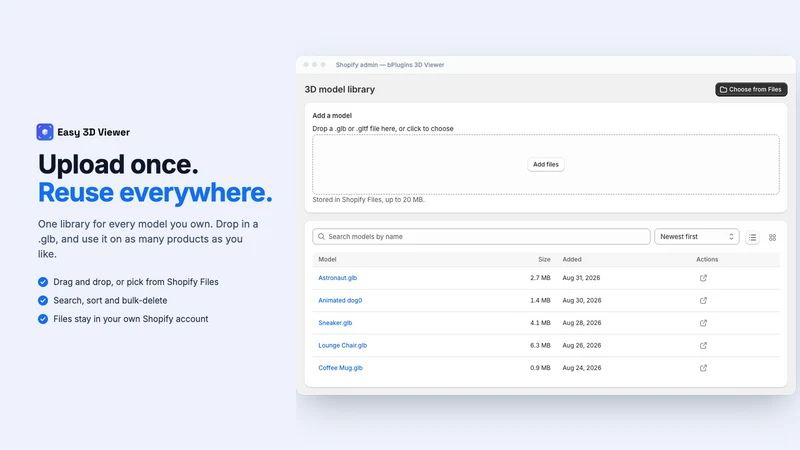Viewport: 800px width, 450px height.
Task: Click the Choose from Files button
Action: click(x=751, y=89)
